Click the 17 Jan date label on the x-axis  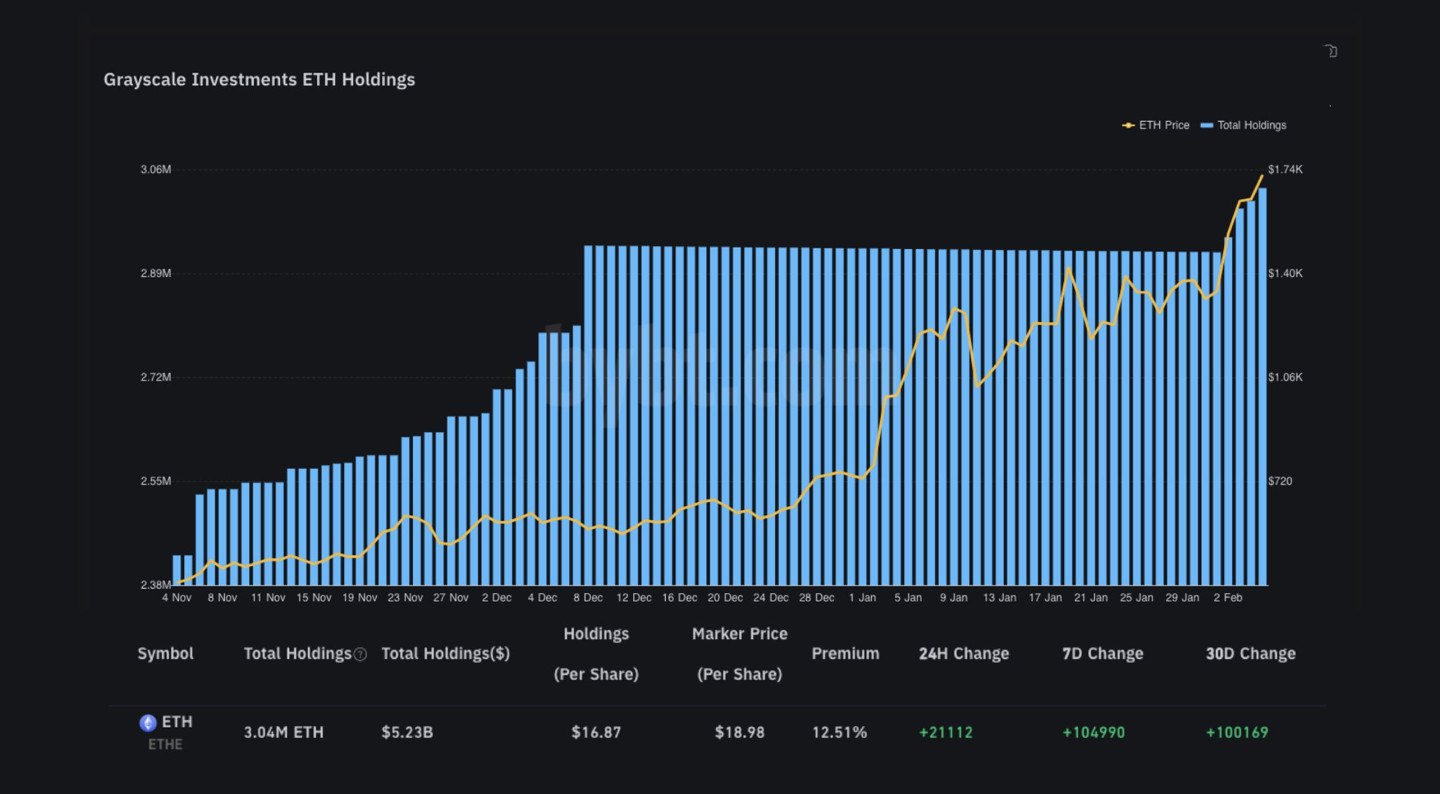[1045, 597]
